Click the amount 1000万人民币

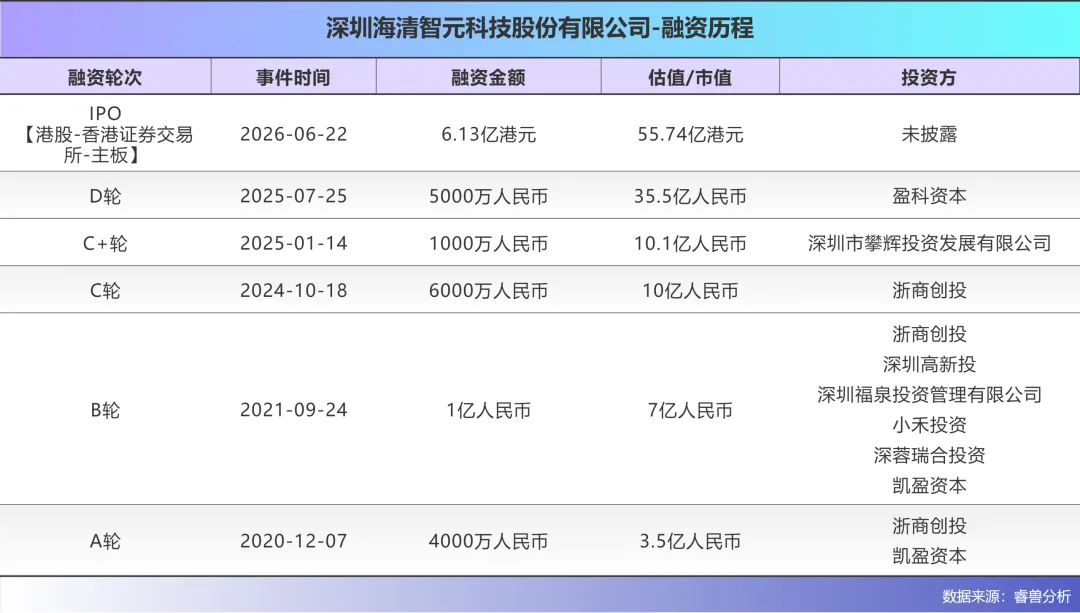(x=488, y=243)
